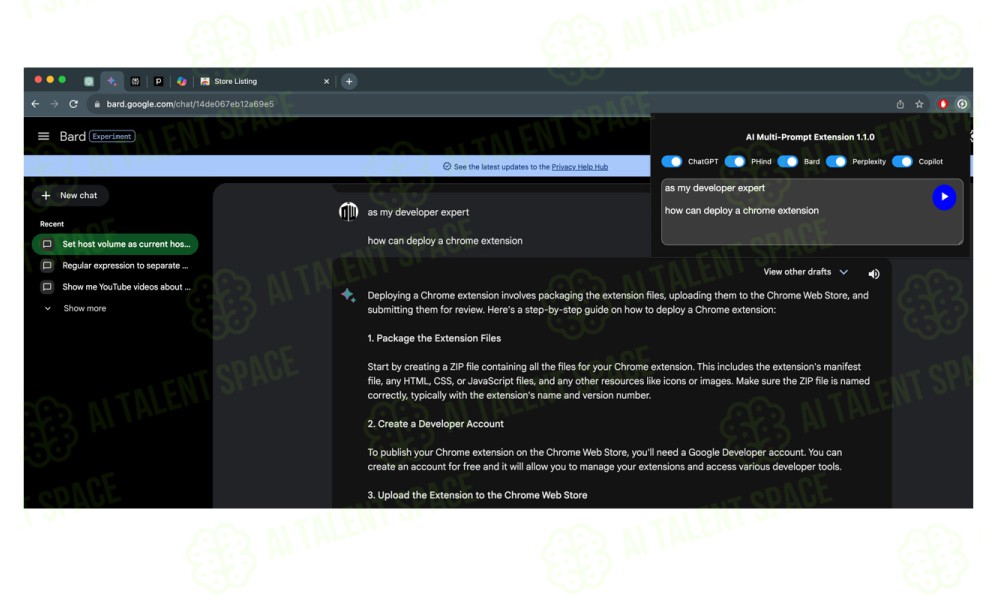This screenshot has width=1000, height=600.
Task: Click the browser address bar URL
Action: pyautogui.click(x=190, y=104)
